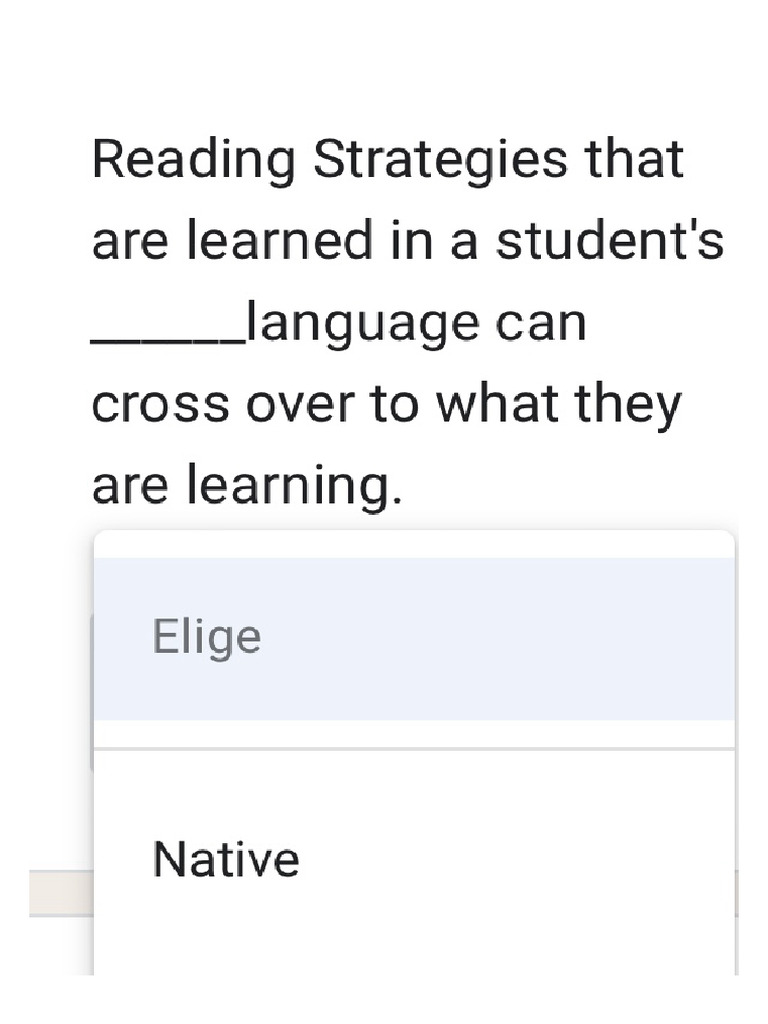
Task: Choose the Elige placeholder option
Action: [x=207, y=637]
